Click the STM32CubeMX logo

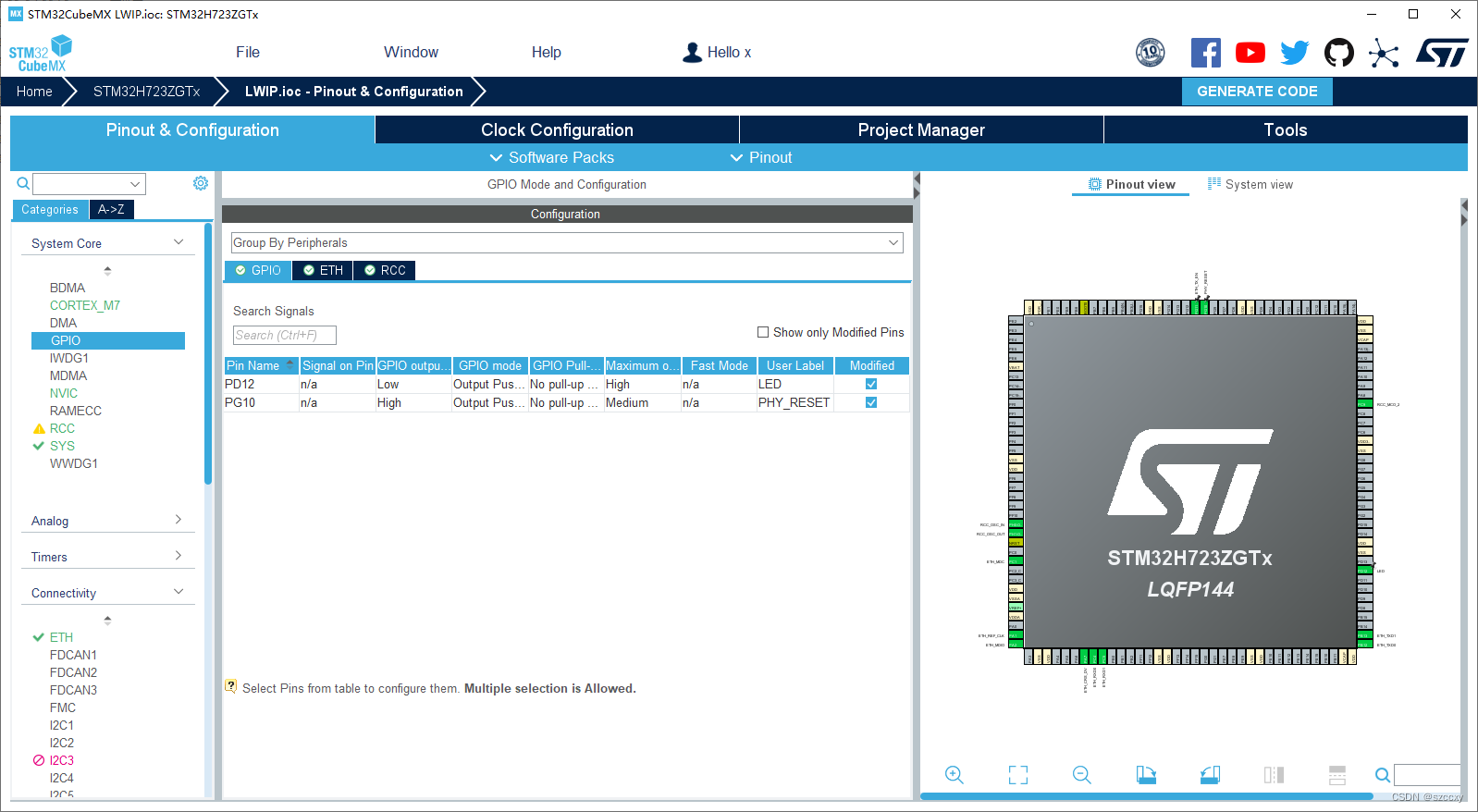click(x=40, y=54)
